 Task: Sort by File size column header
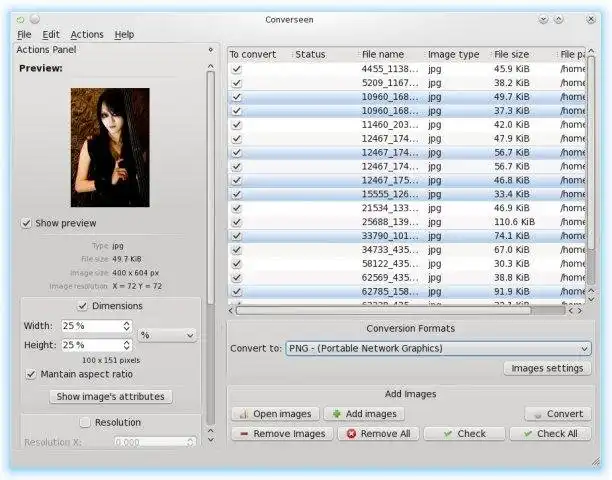click(524, 54)
